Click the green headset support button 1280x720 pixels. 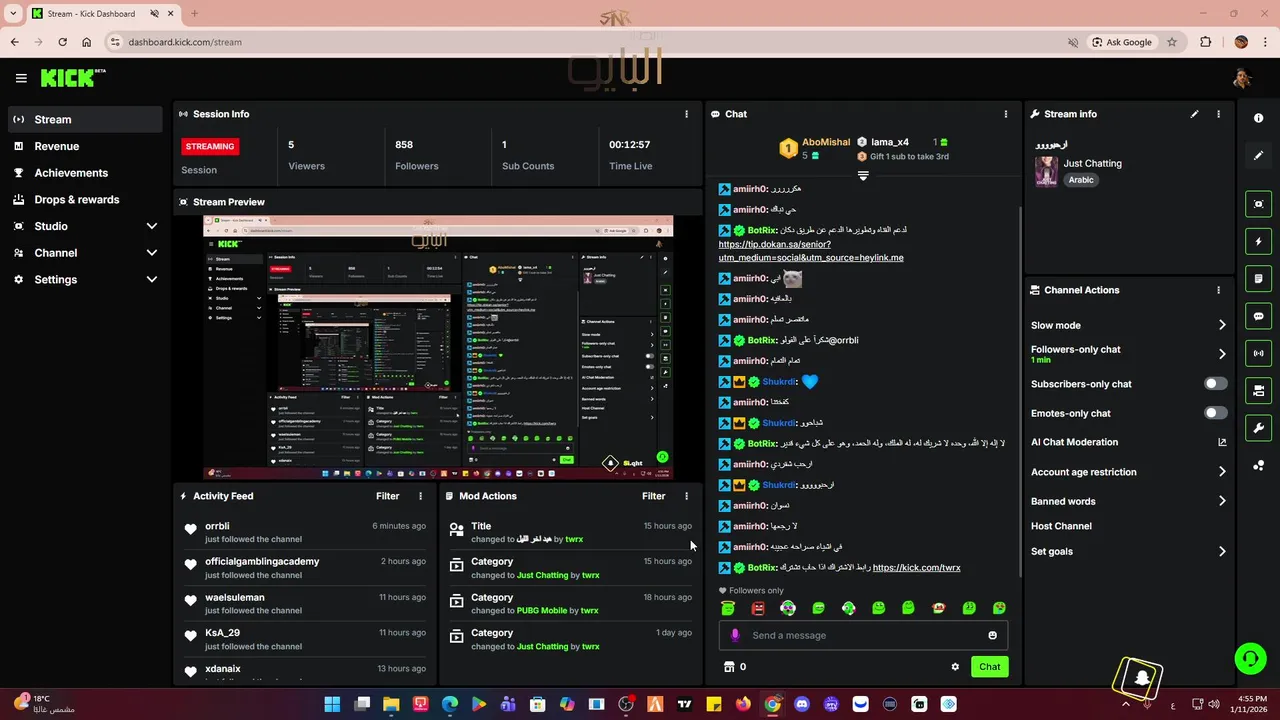point(1250,658)
